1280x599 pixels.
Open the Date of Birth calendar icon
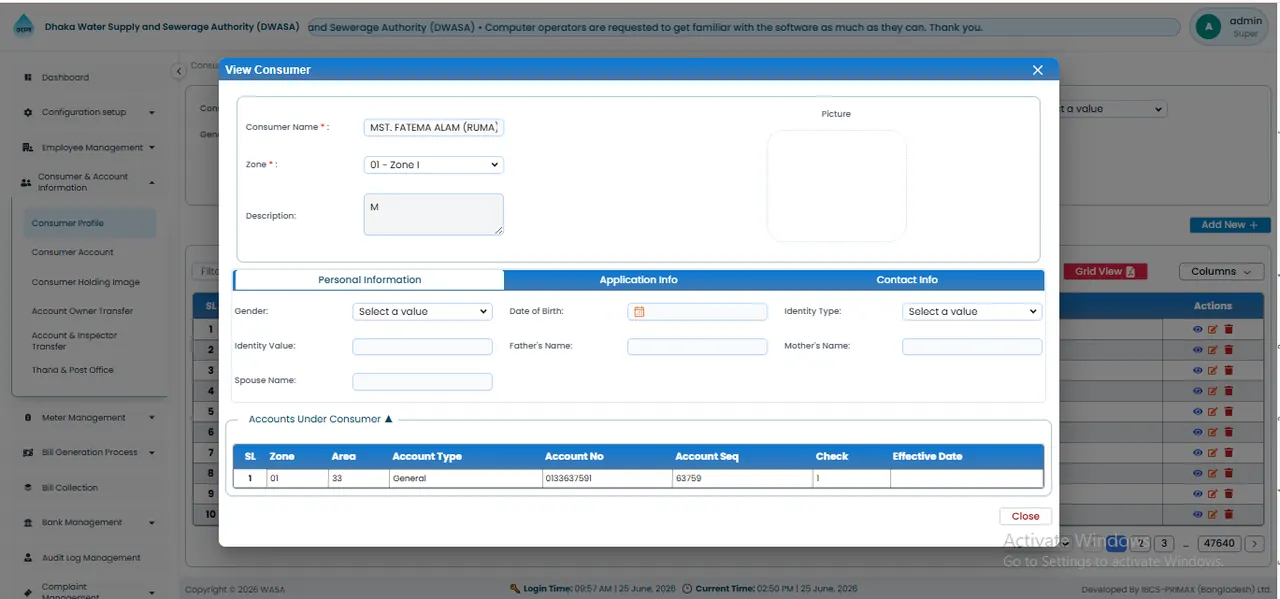click(x=639, y=312)
